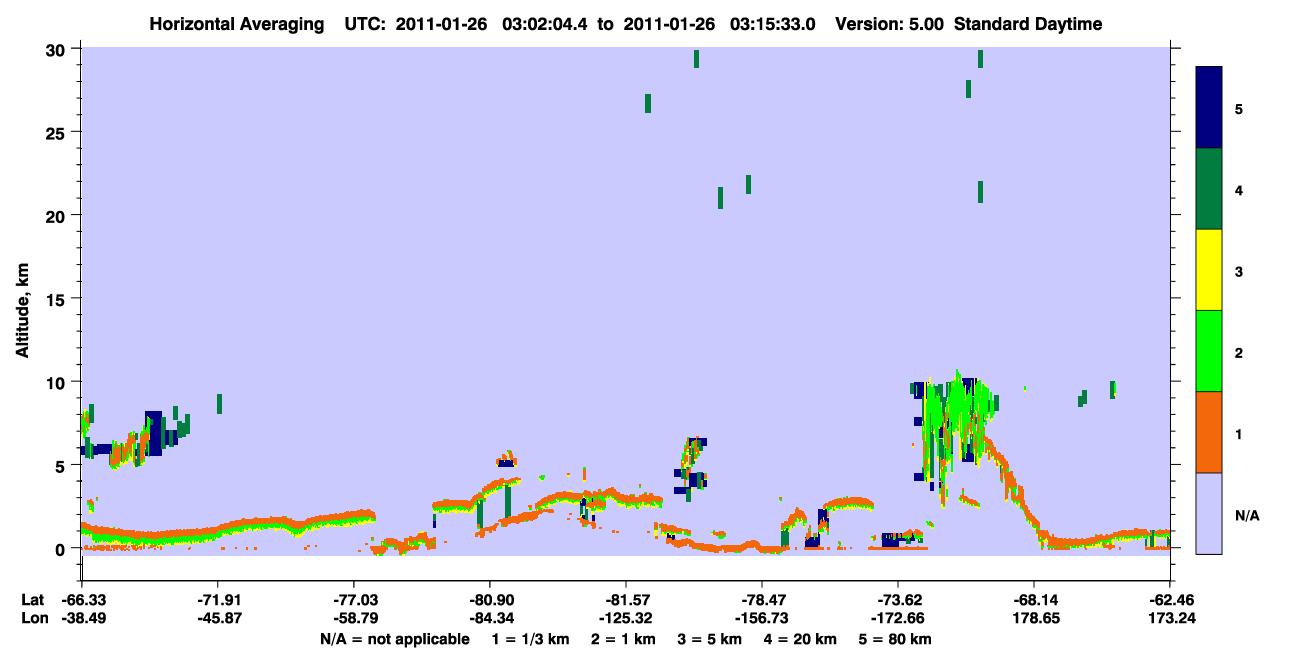1300x667 pixels.
Task: Click latitude value -68.14
Action: (1034, 600)
